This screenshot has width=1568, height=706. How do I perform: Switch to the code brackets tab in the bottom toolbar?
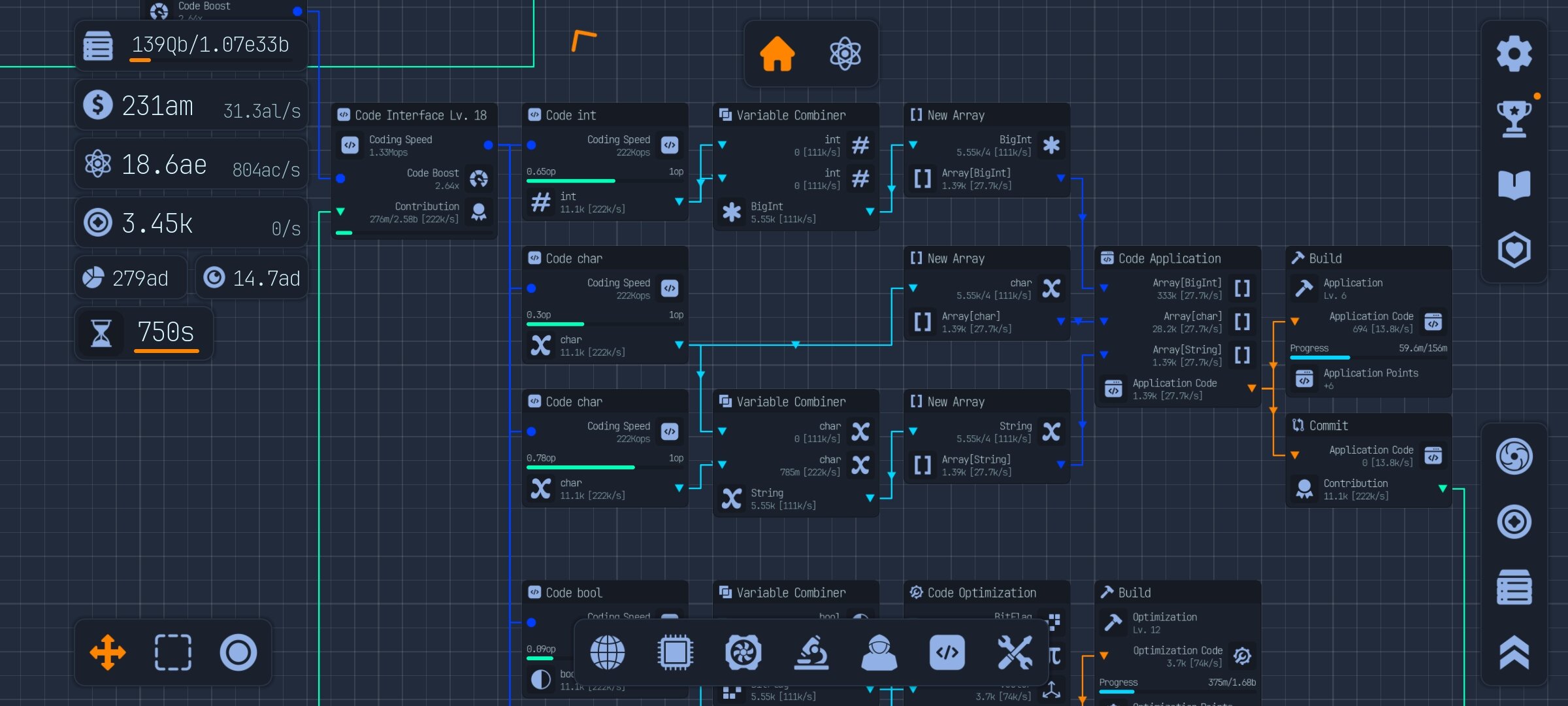coord(947,652)
